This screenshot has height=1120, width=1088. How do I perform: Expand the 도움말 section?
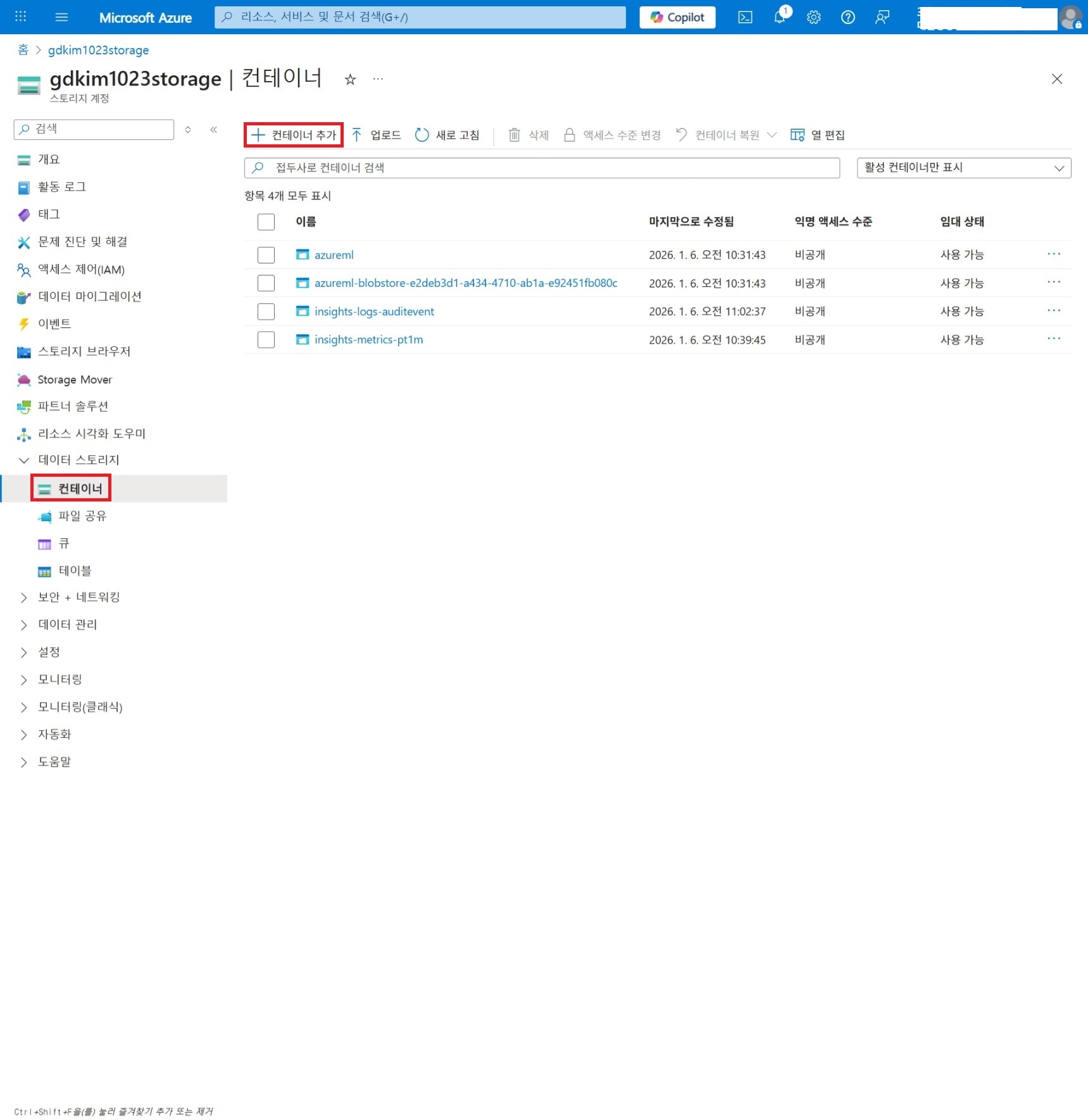click(x=24, y=762)
